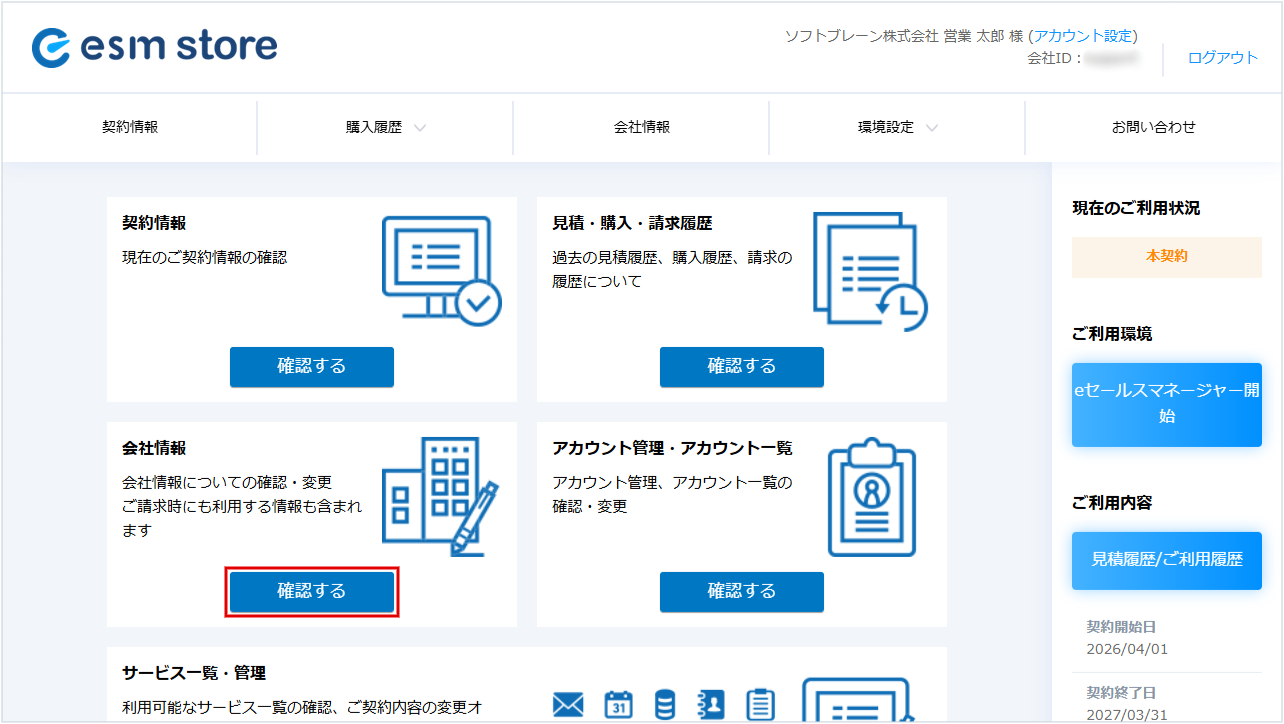Open the 契約情報 menu item
Image resolution: width=1284 pixels, height=724 pixels.
coord(130,127)
